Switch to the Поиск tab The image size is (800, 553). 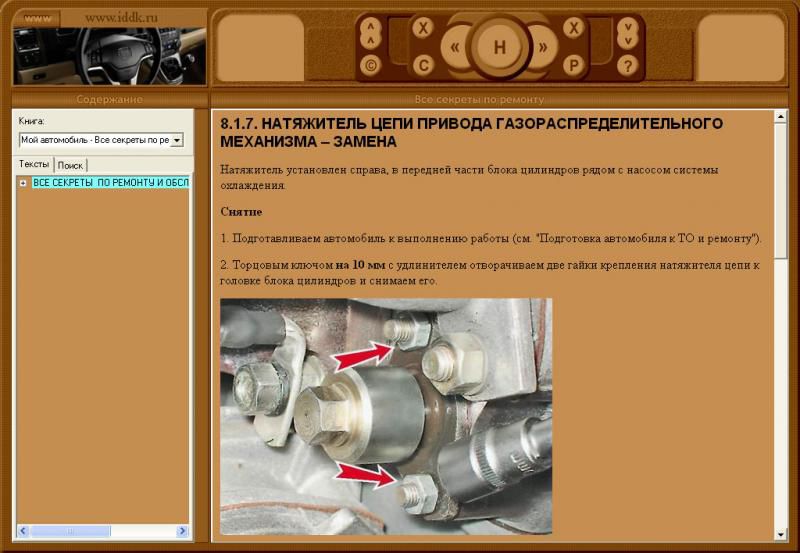pyautogui.click(x=70, y=165)
